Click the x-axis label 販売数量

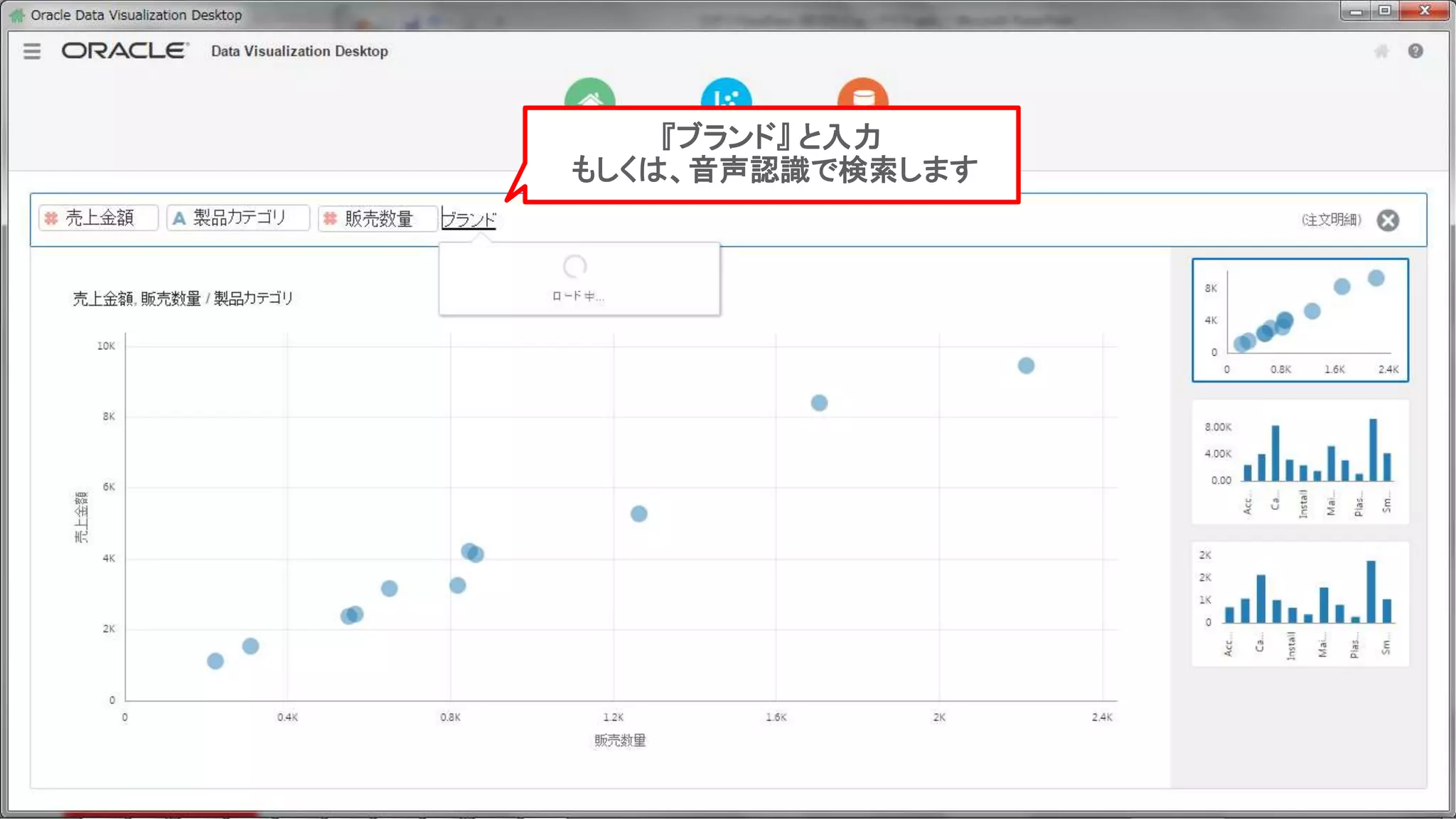pyautogui.click(x=620, y=741)
